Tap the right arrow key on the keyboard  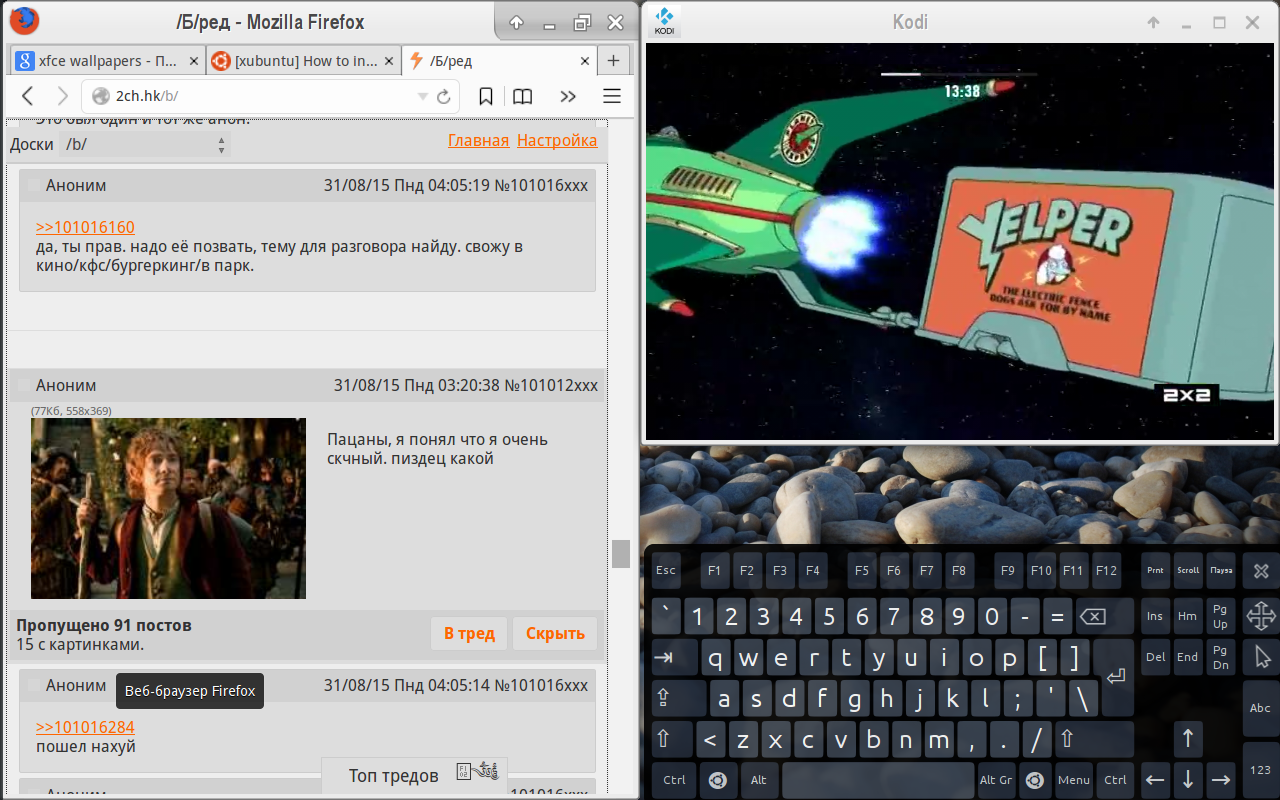click(1220, 779)
